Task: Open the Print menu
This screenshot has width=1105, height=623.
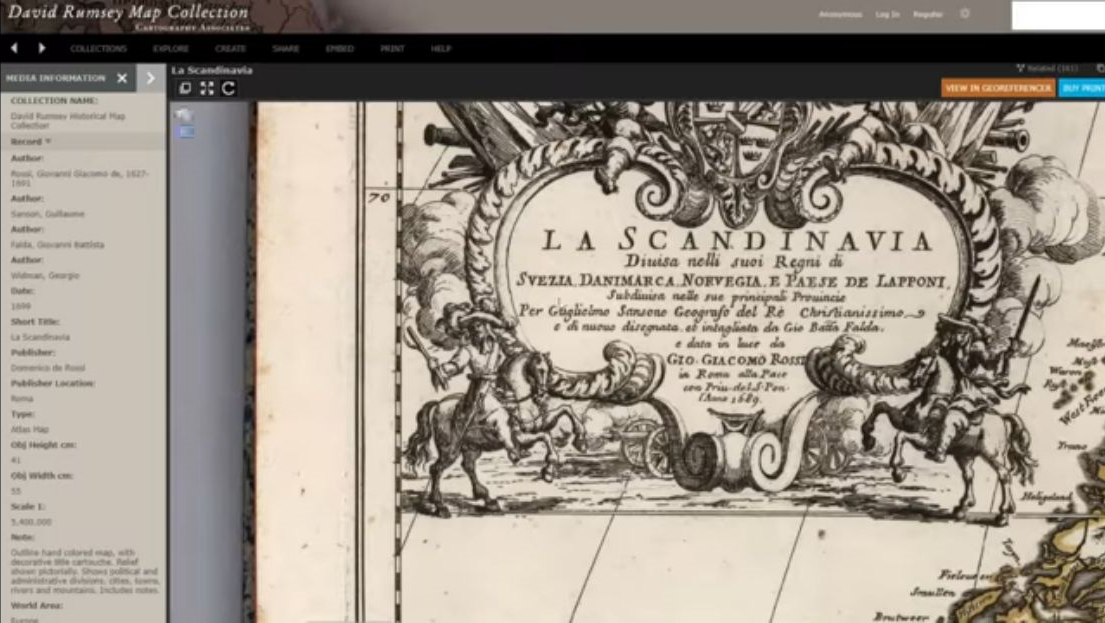Action: tap(392, 49)
